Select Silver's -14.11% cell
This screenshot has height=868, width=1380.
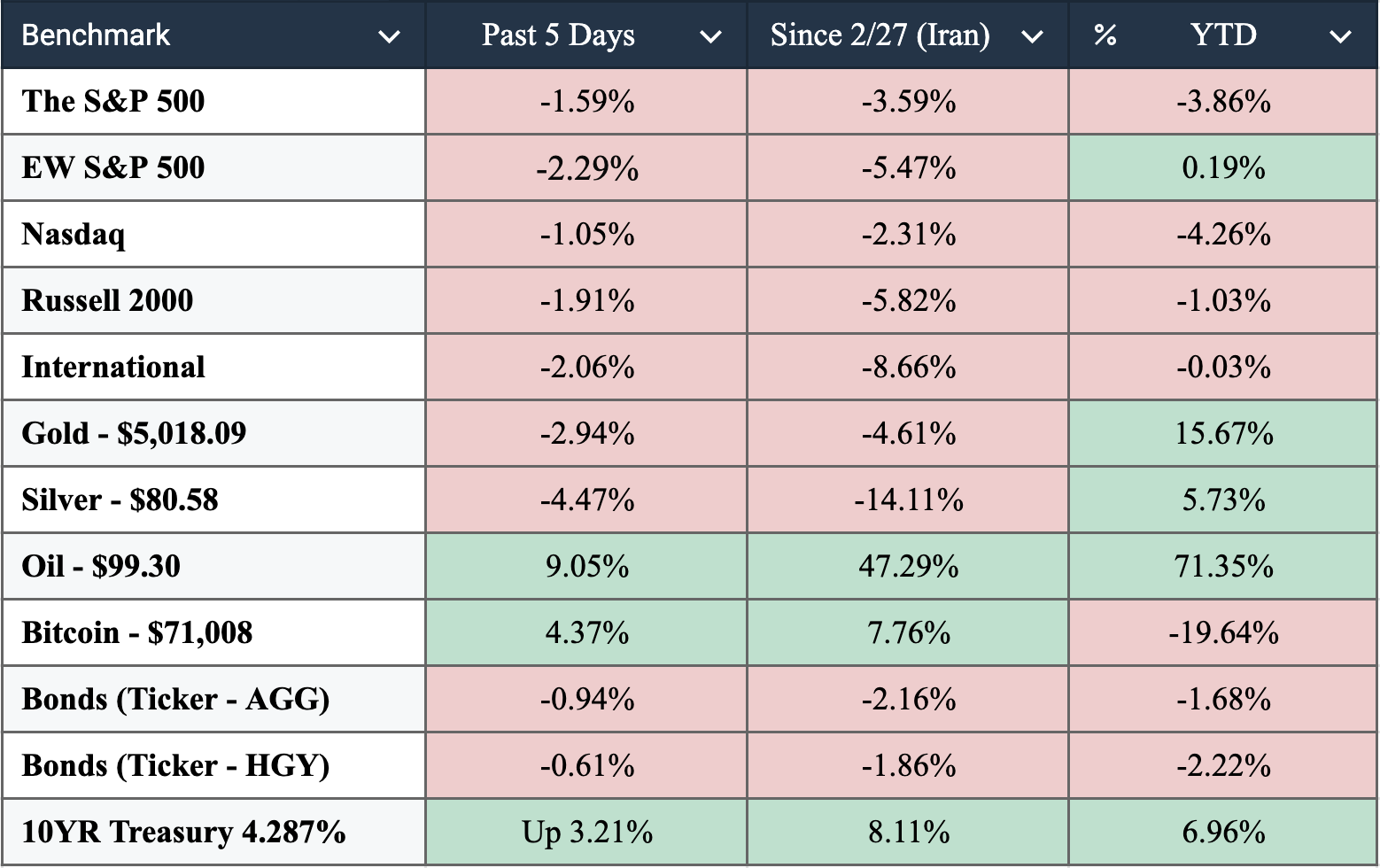click(x=909, y=500)
